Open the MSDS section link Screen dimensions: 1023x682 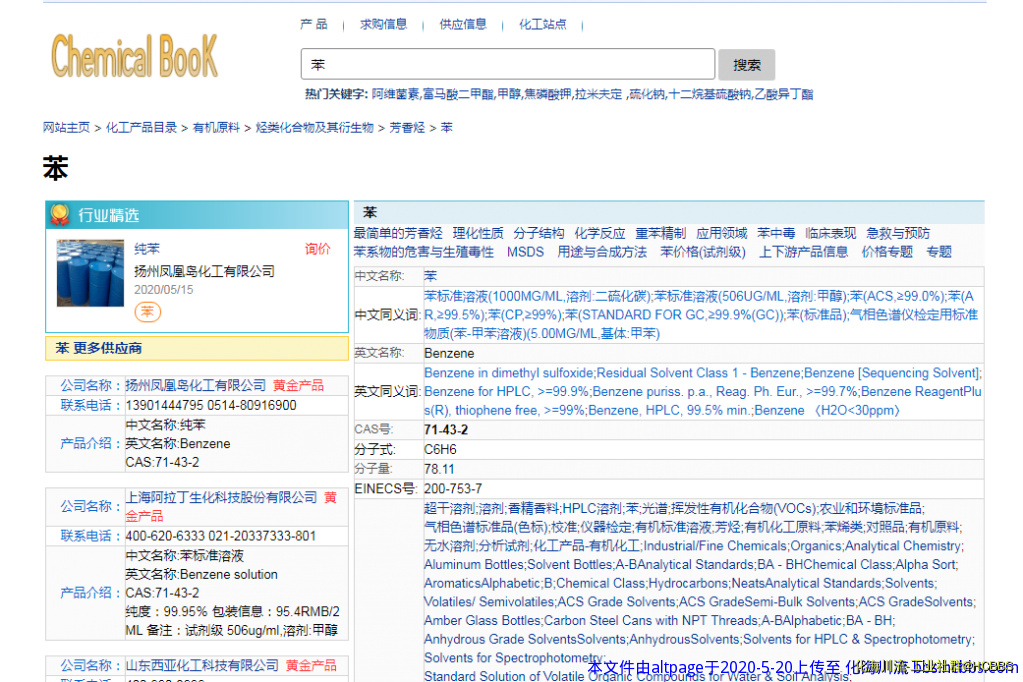pos(525,252)
